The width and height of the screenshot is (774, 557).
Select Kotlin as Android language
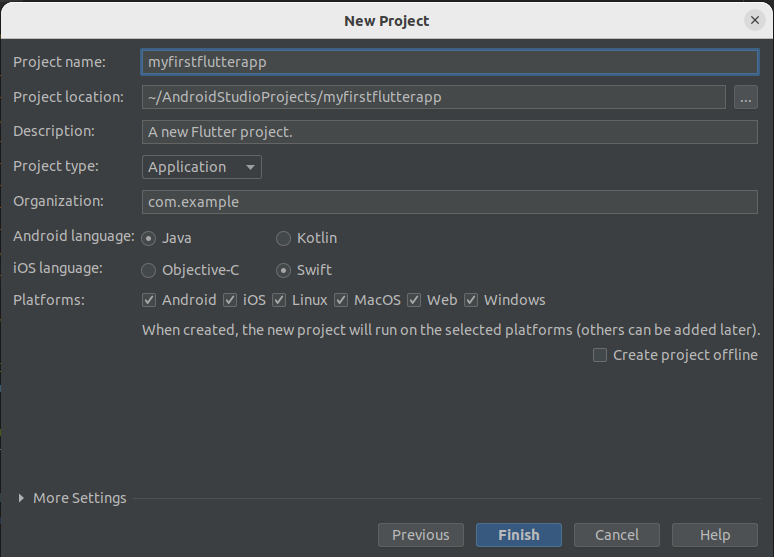click(x=284, y=238)
